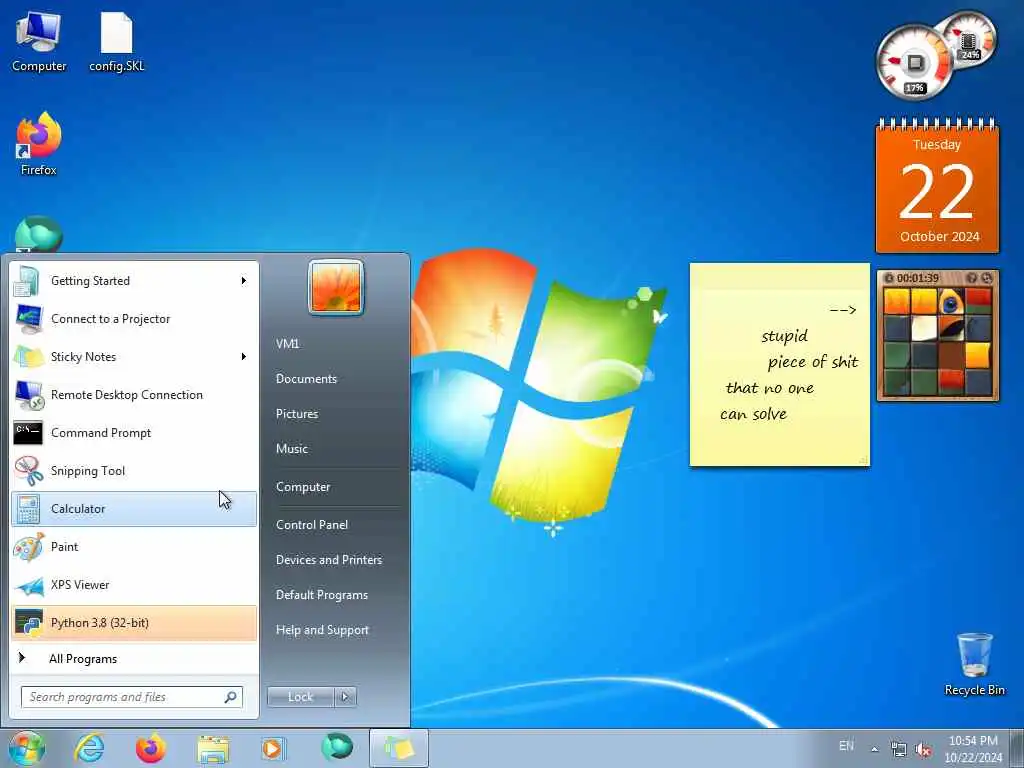Expand Getting Started submenu arrow
The height and width of the screenshot is (768, 1024).
pos(244,281)
